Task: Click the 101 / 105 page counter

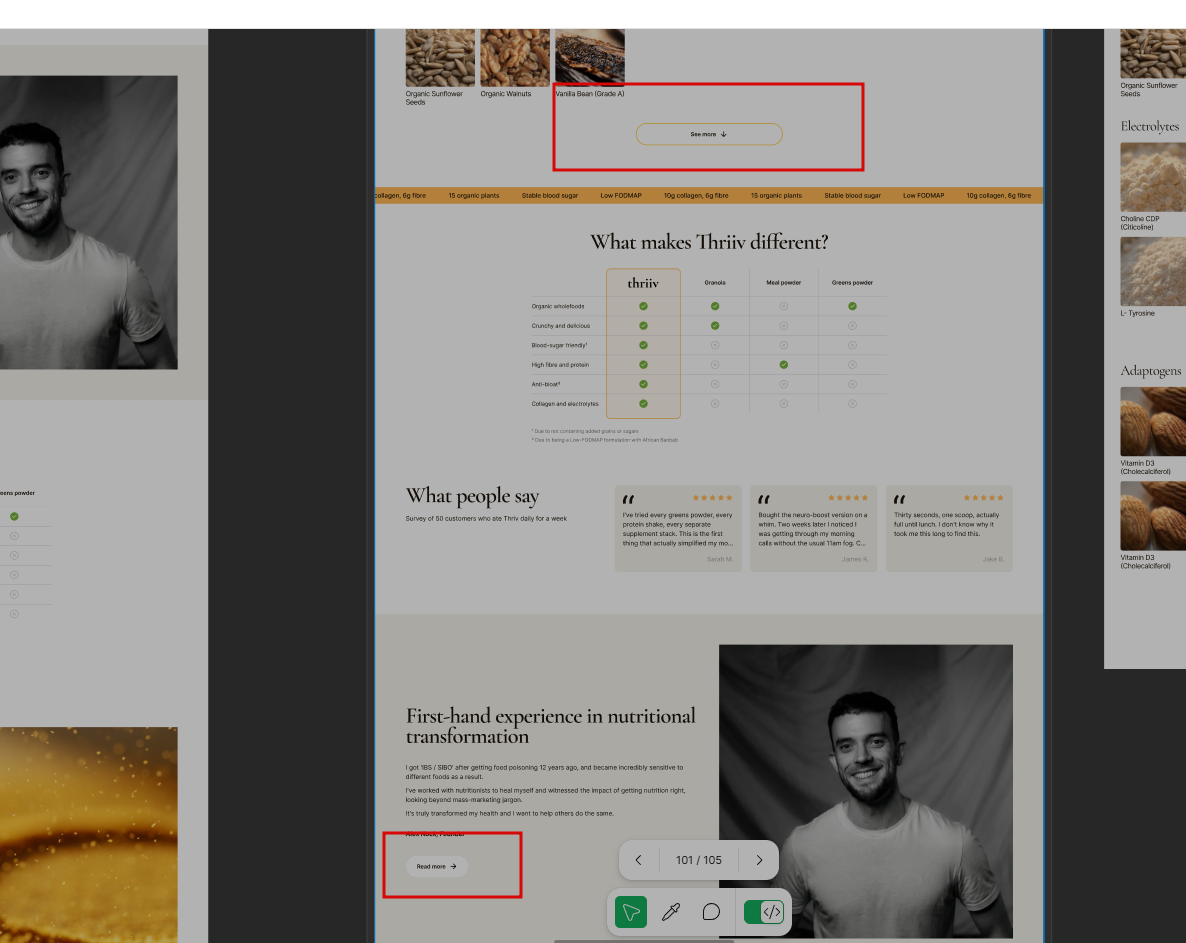Action: click(699, 860)
